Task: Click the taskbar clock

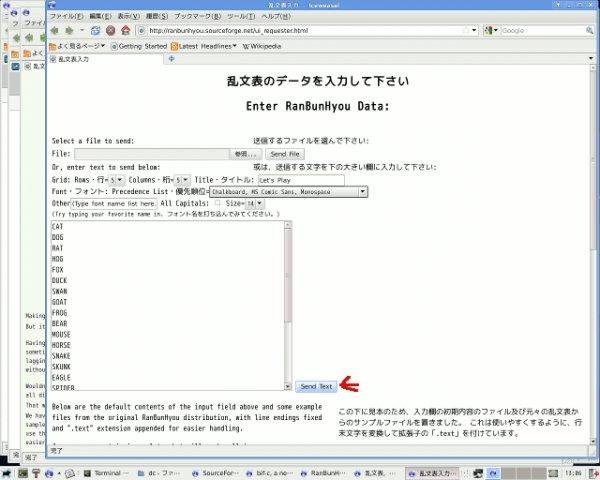Action: click(572, 473)
